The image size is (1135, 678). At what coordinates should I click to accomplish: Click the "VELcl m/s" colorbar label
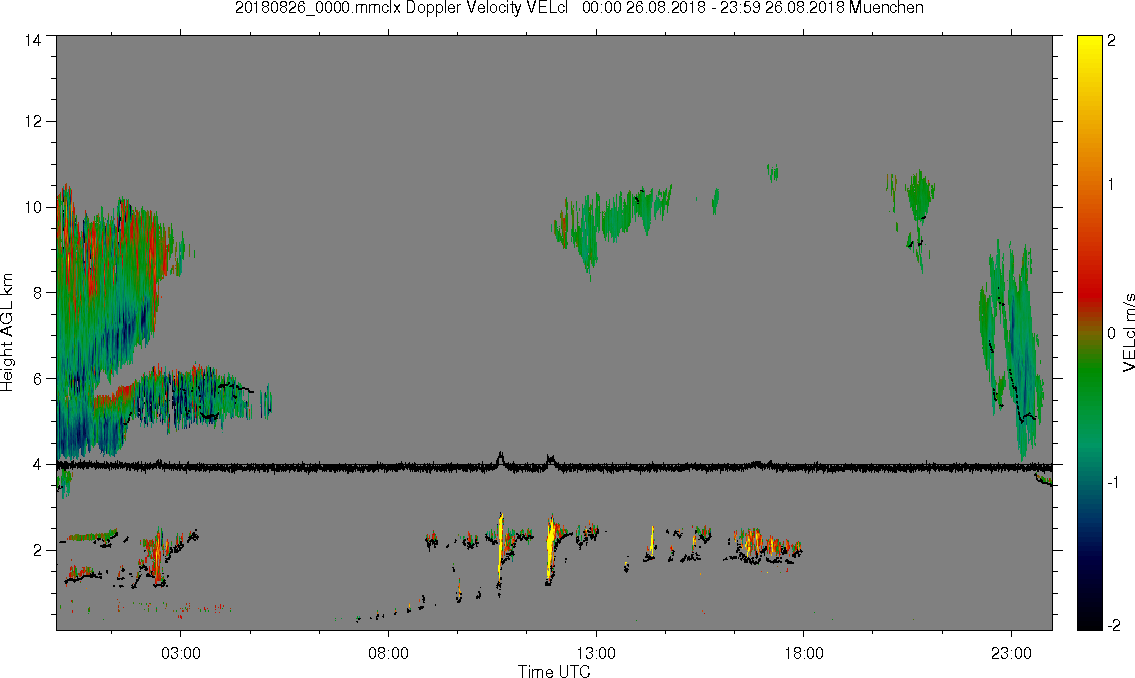(1128, 333)
